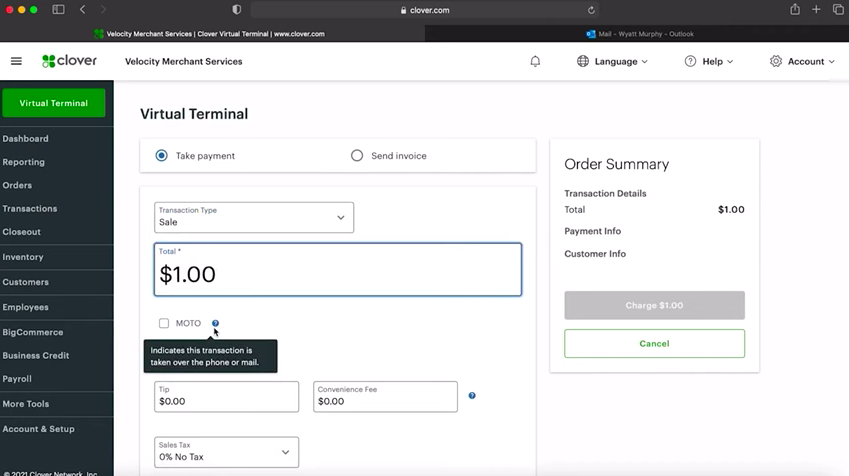Click the Tip input field
Viewport: 849px width, 476px height.
(226, 397)
